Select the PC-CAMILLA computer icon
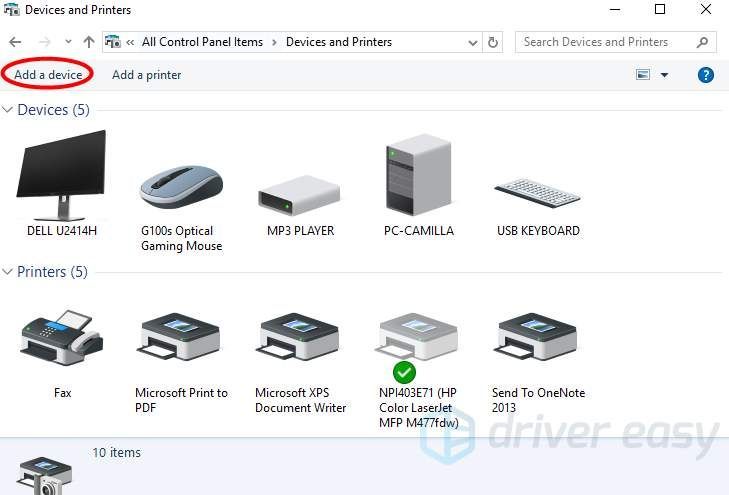 418,174
